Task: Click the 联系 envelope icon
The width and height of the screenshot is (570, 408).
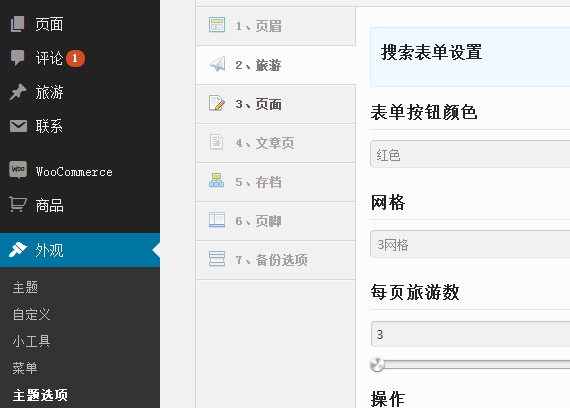Action: click(x=18, y=126)
